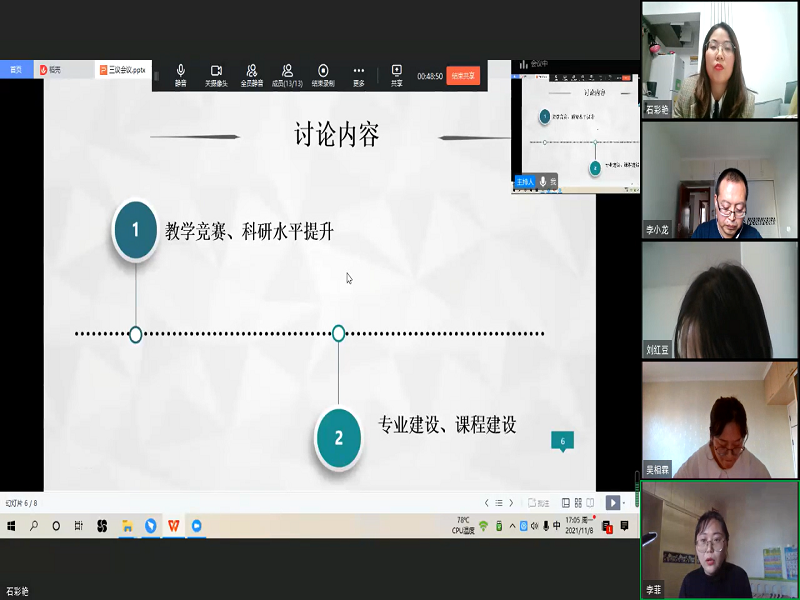The width and height of the screenshot is (800, 600).
Task: Go to the previous slide arrow
Action: point(487,503)
